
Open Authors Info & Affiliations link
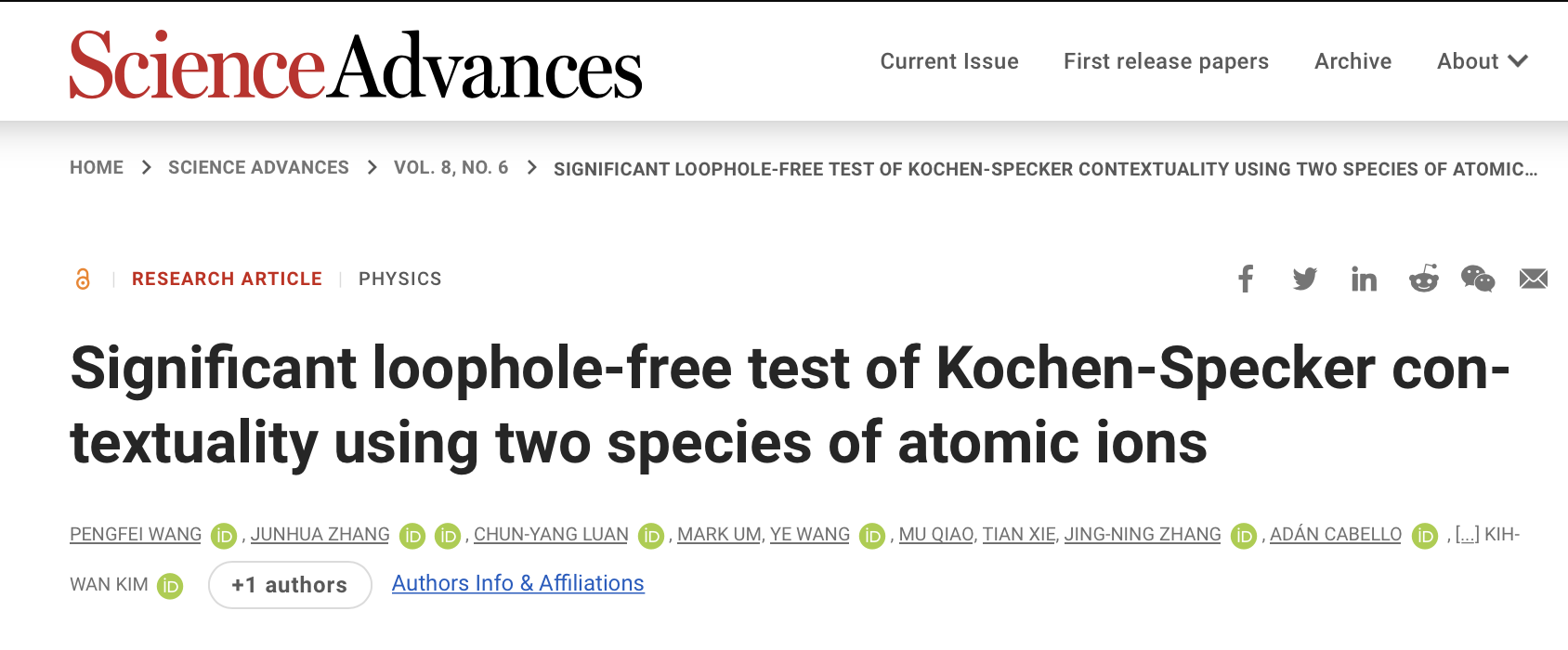pyautogui.click(x=517, y=583)
